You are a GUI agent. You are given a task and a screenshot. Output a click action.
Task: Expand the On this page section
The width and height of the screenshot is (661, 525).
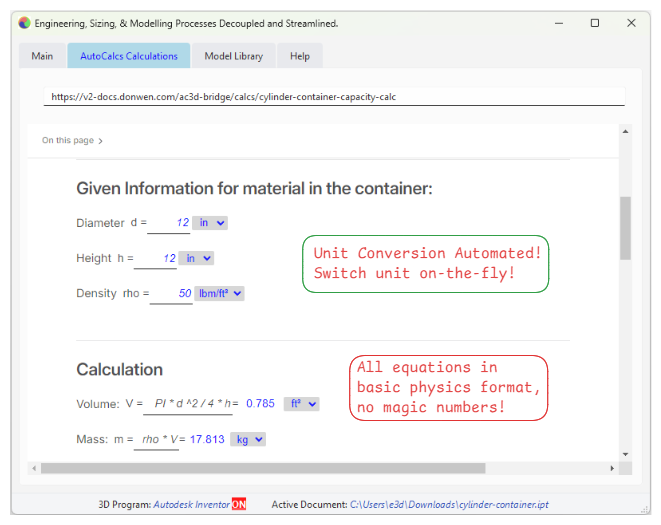coord(72,140)
